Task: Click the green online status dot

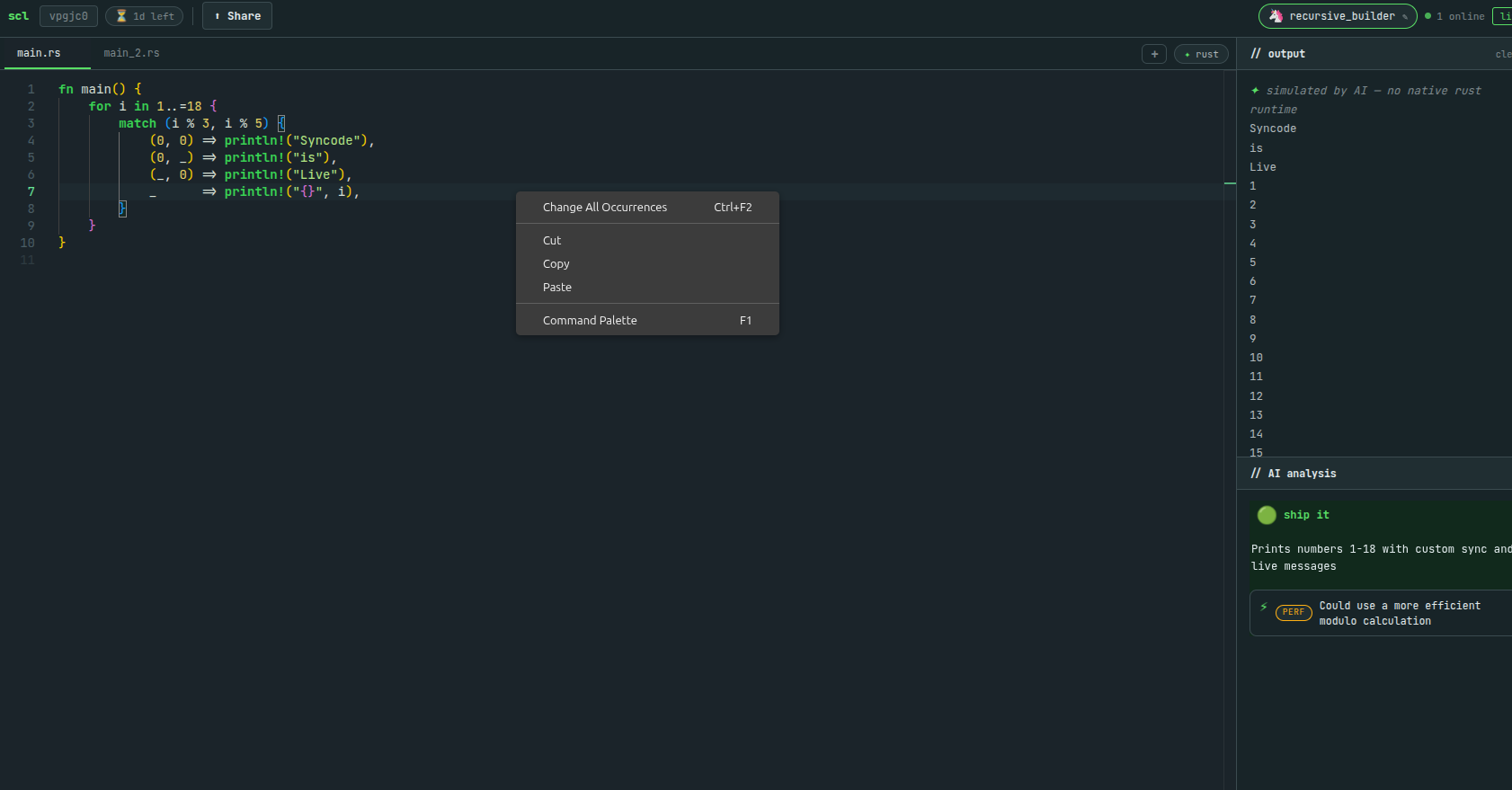Action: click(x=1428, y=16)
